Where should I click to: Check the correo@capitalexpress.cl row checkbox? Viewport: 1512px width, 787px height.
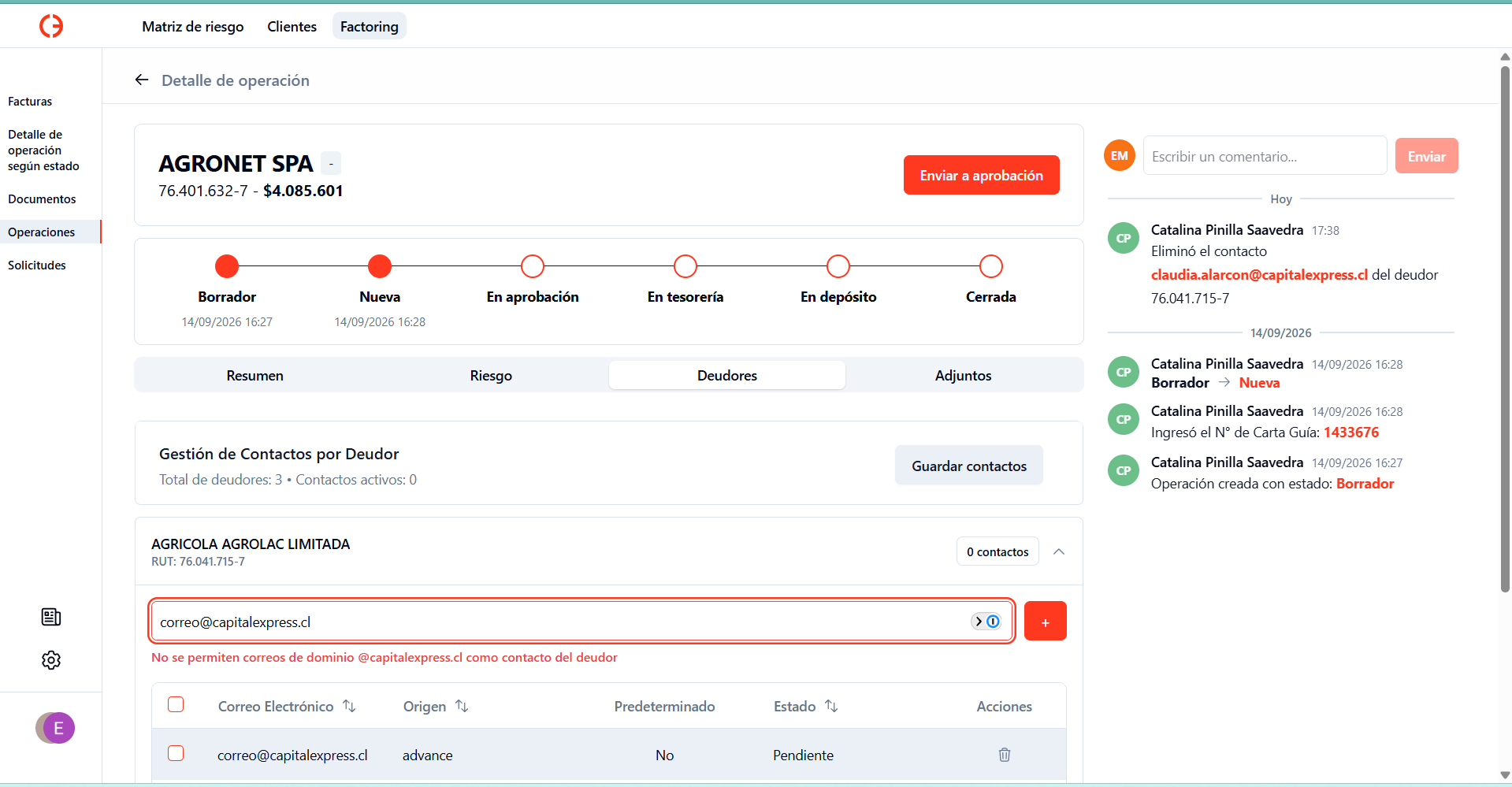point(176,753)
